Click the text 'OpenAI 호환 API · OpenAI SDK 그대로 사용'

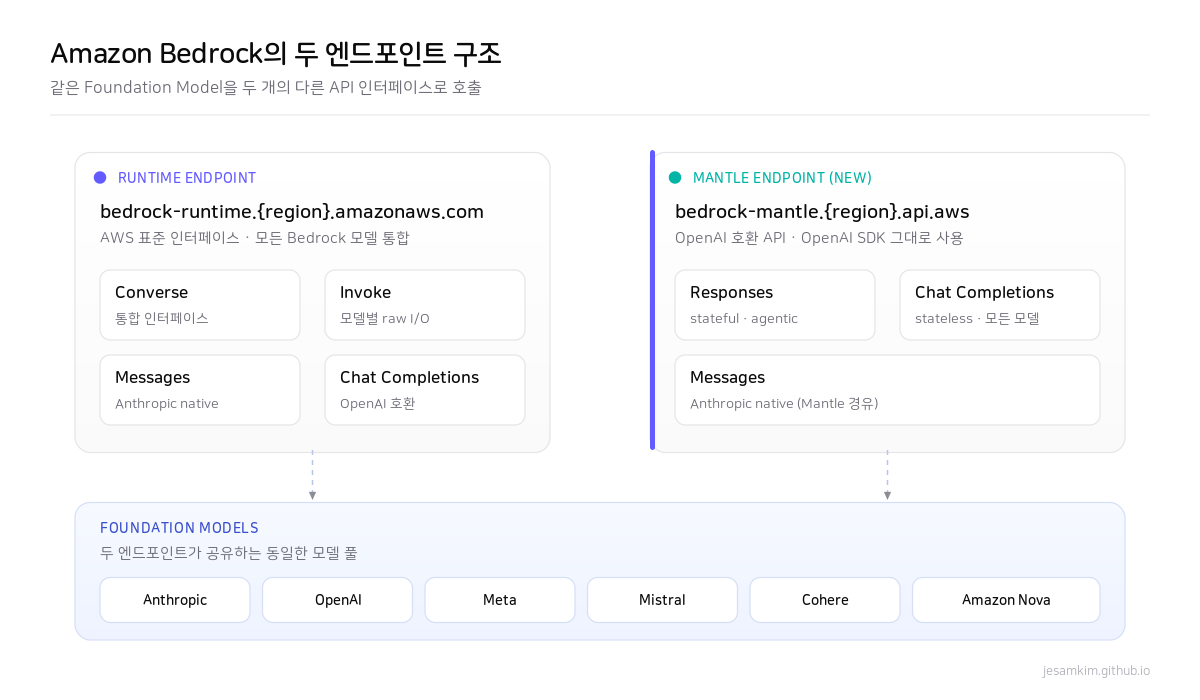pyautogui.click(x=819, y=238)
